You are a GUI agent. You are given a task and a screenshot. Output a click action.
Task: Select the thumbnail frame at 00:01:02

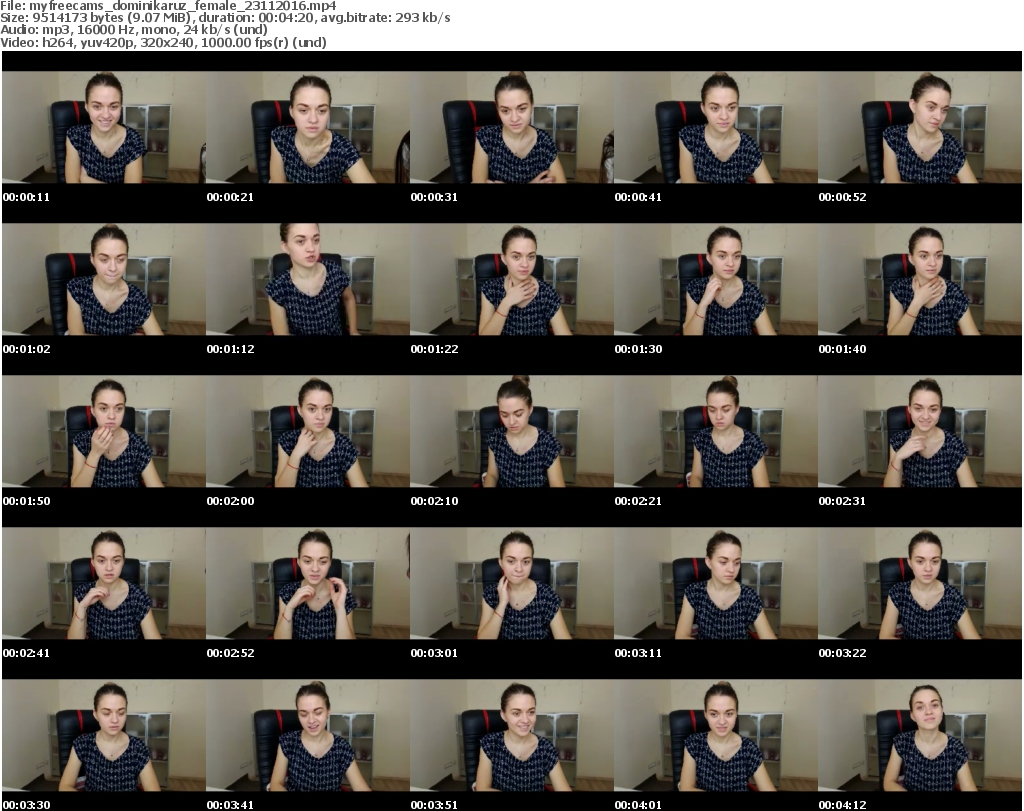[104, 279]
